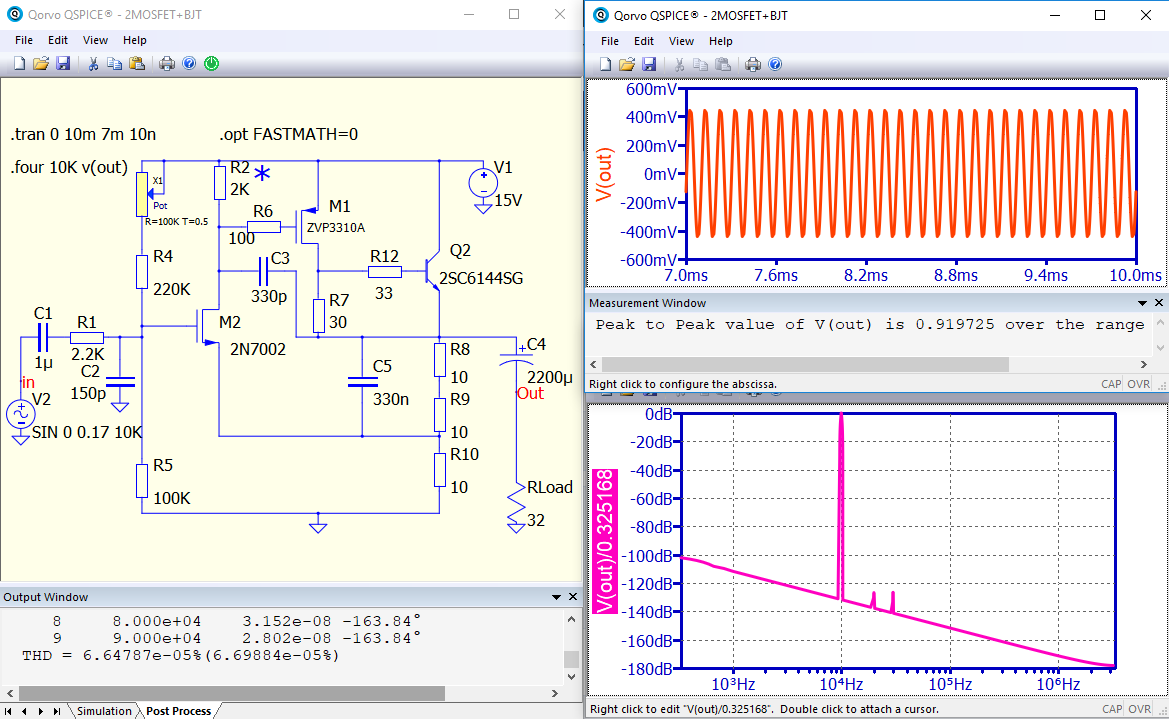The width and height of the screenshot is (1169, 719).
Task: Click Print icon in left window toolbar
Action: click(x=167, y=63)
